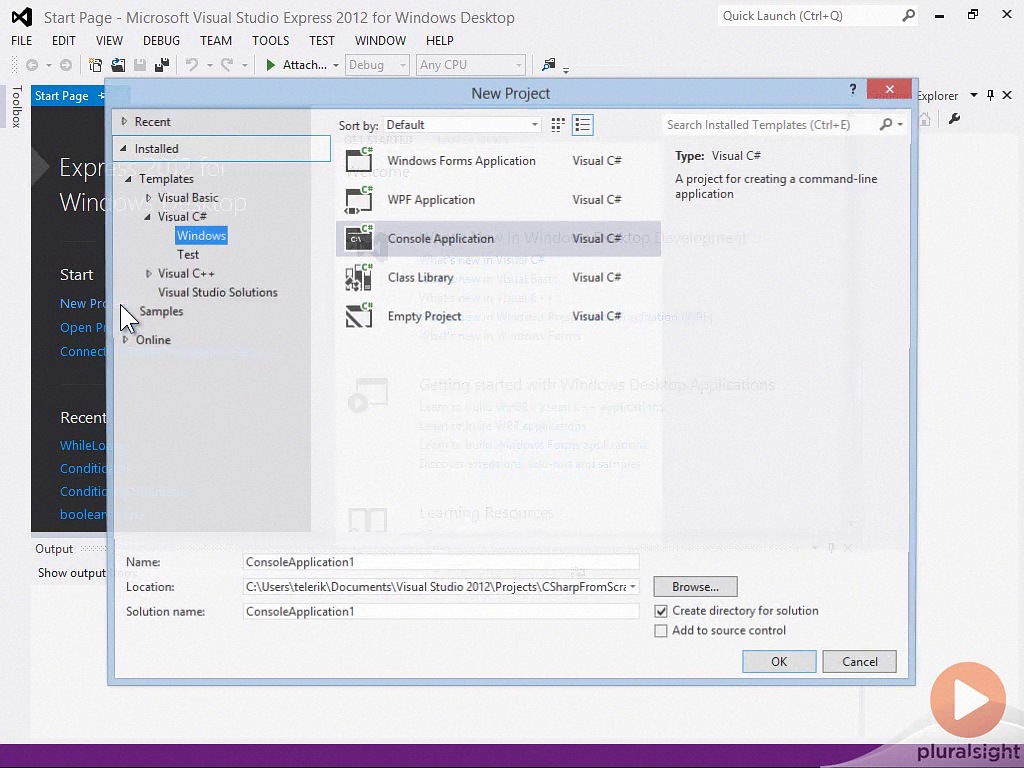Click the Visual Studio logo icon
This screenshot has height=768, width=1024.
(x=22, y=17)
